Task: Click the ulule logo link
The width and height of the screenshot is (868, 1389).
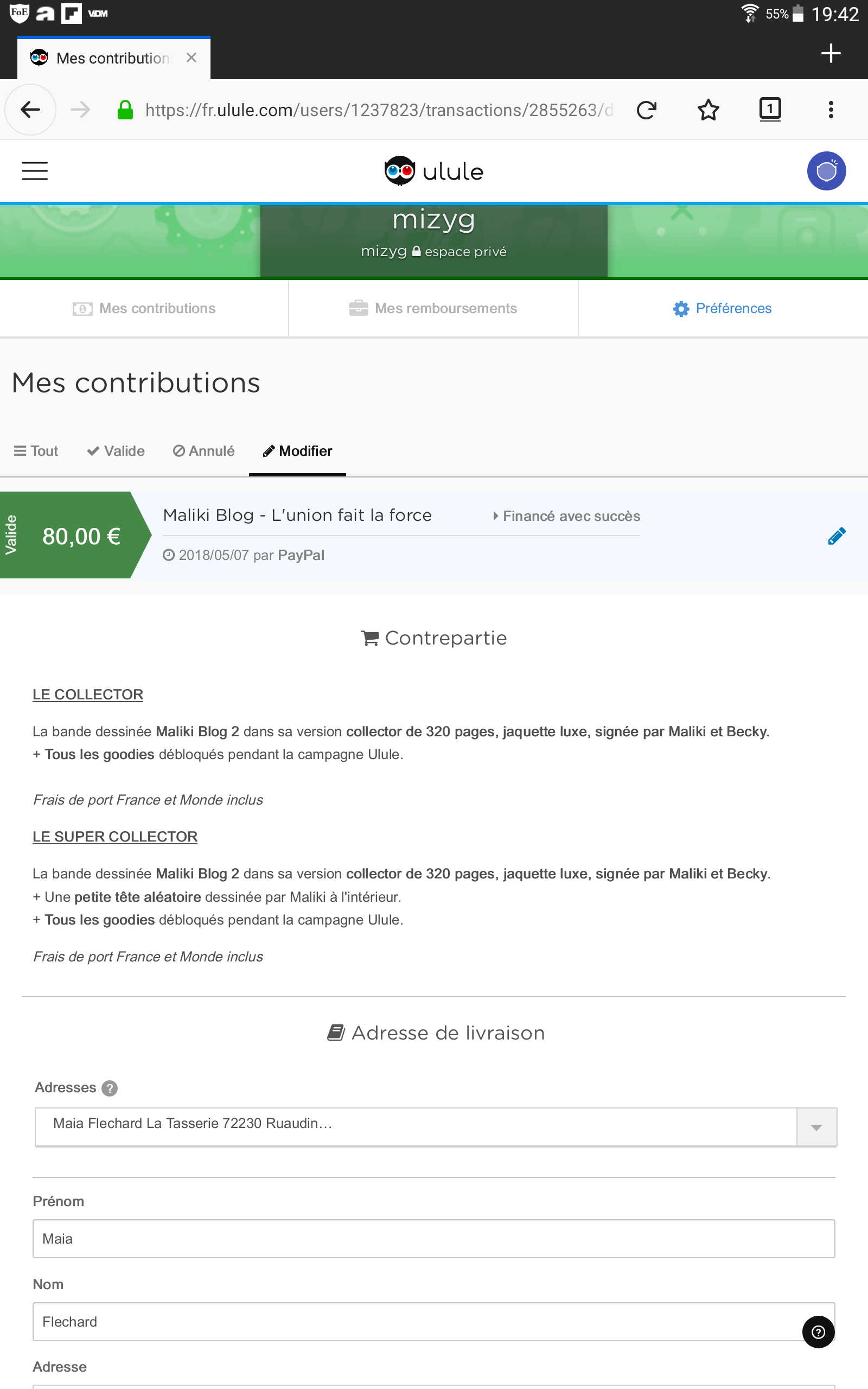Action: click(434, 171)
